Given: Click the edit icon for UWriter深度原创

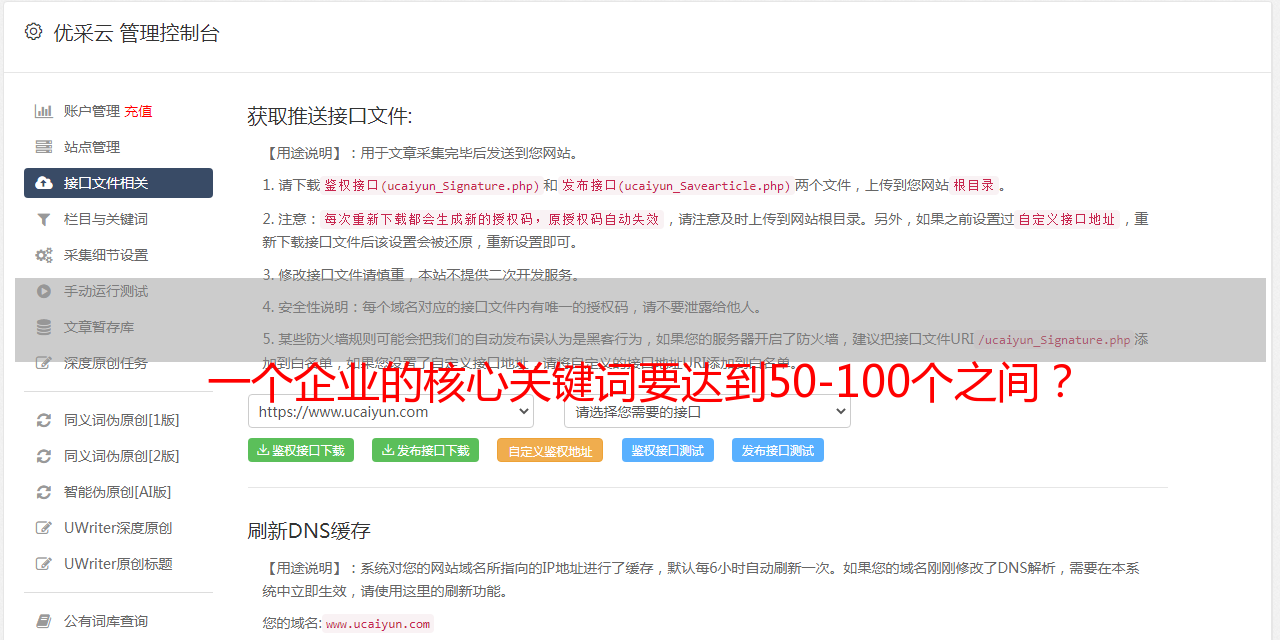Looking at the screenshot, I should tap(44, 528).
